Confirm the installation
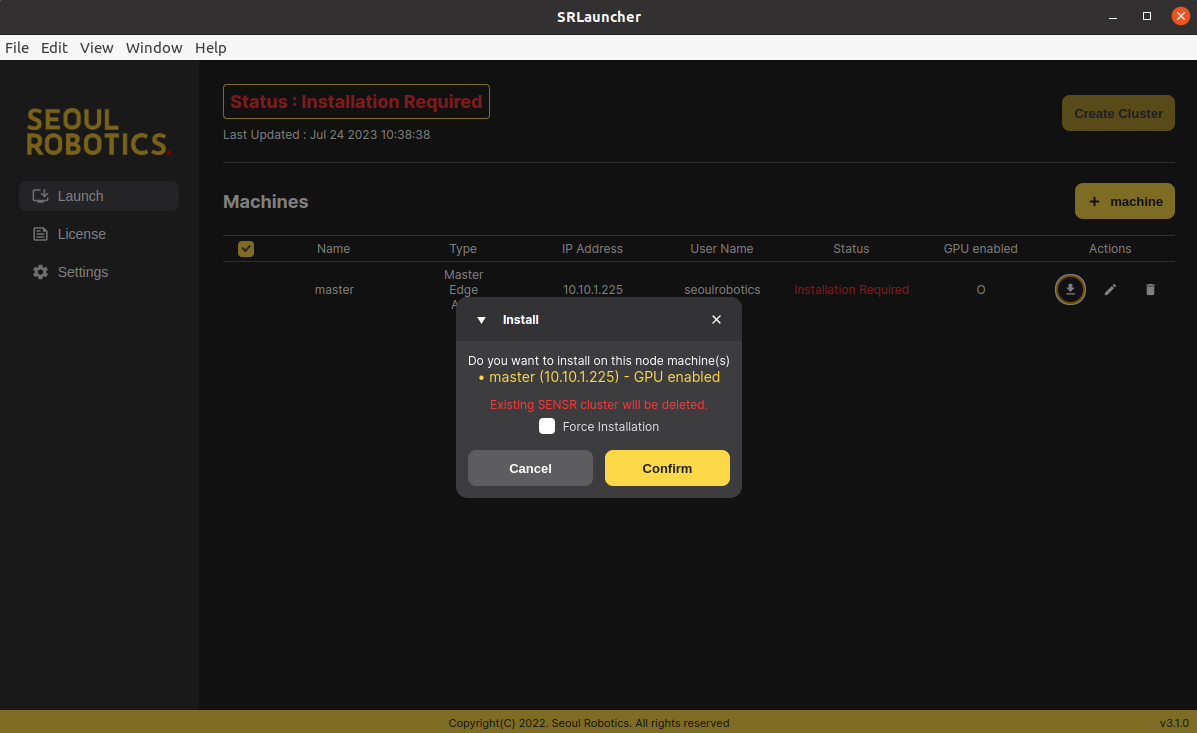Screen dimensions: 1197x733 [x=667, y=468]
